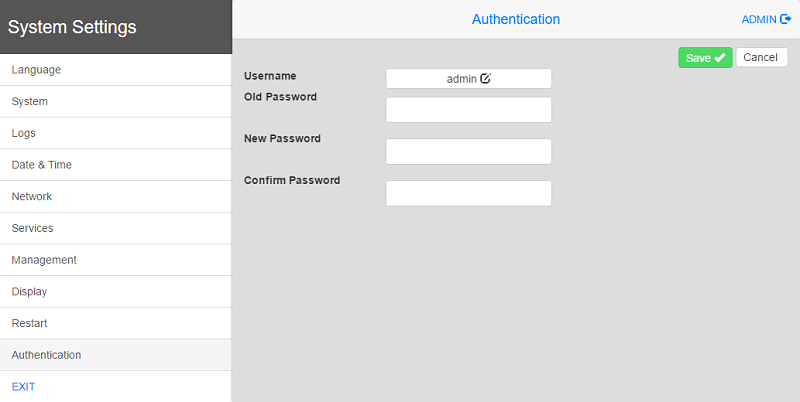This screenshot has height=402, width=800.
Task: Cancel the authentication changes
Action: 761,57
